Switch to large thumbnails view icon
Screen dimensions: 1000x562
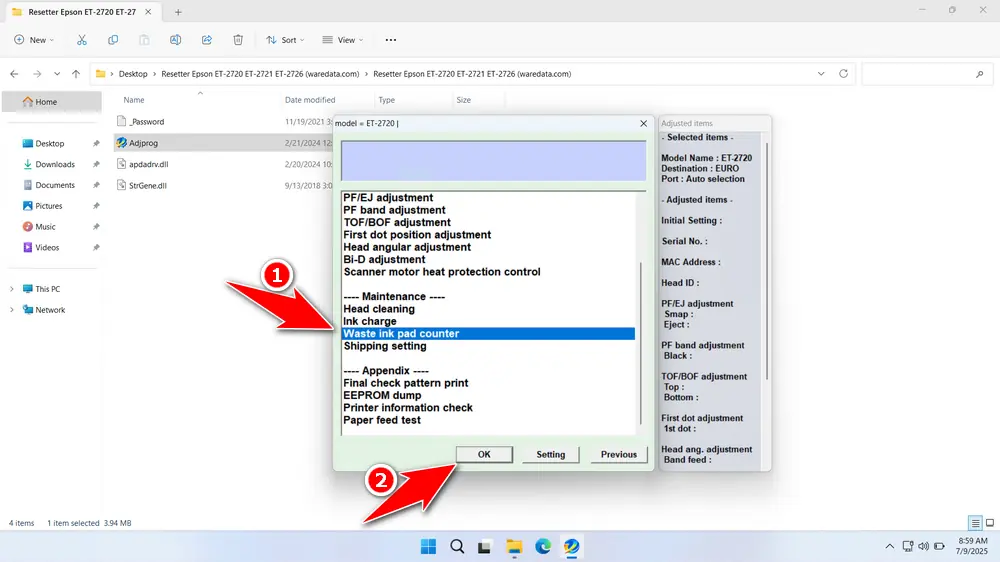990,523
